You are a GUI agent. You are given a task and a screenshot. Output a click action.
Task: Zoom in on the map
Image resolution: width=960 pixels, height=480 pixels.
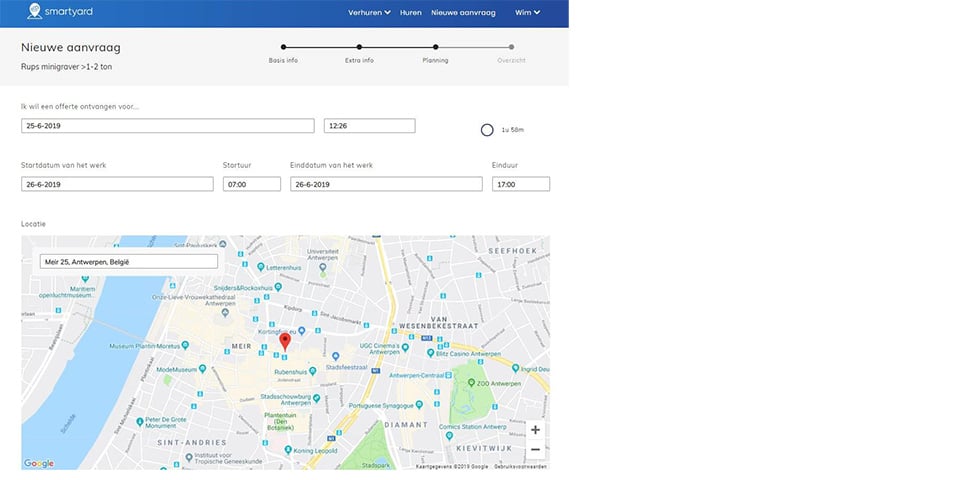pyautogui.click(x=535, y=430)
